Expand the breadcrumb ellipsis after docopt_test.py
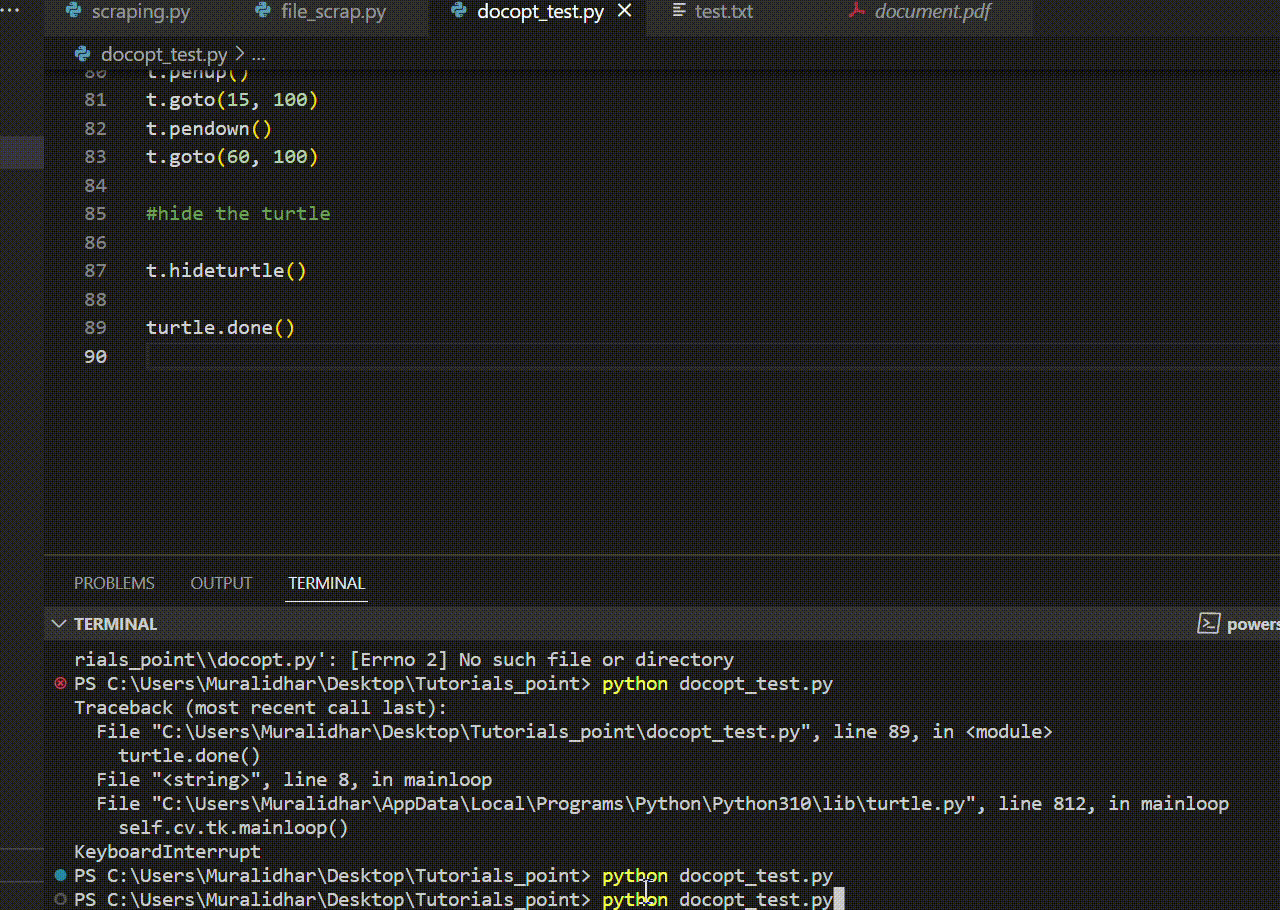This screenshot has width=1280, height=910. (259, 54)
